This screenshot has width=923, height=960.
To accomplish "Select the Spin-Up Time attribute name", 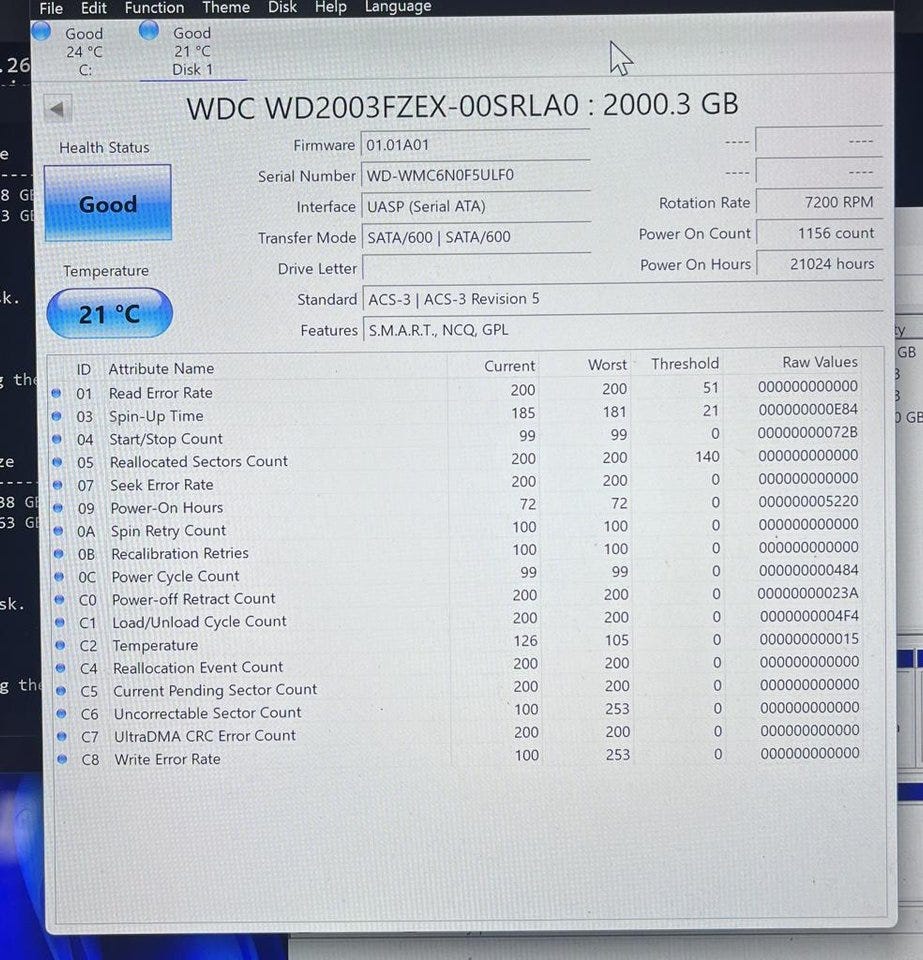I will (x=156, y=416).
